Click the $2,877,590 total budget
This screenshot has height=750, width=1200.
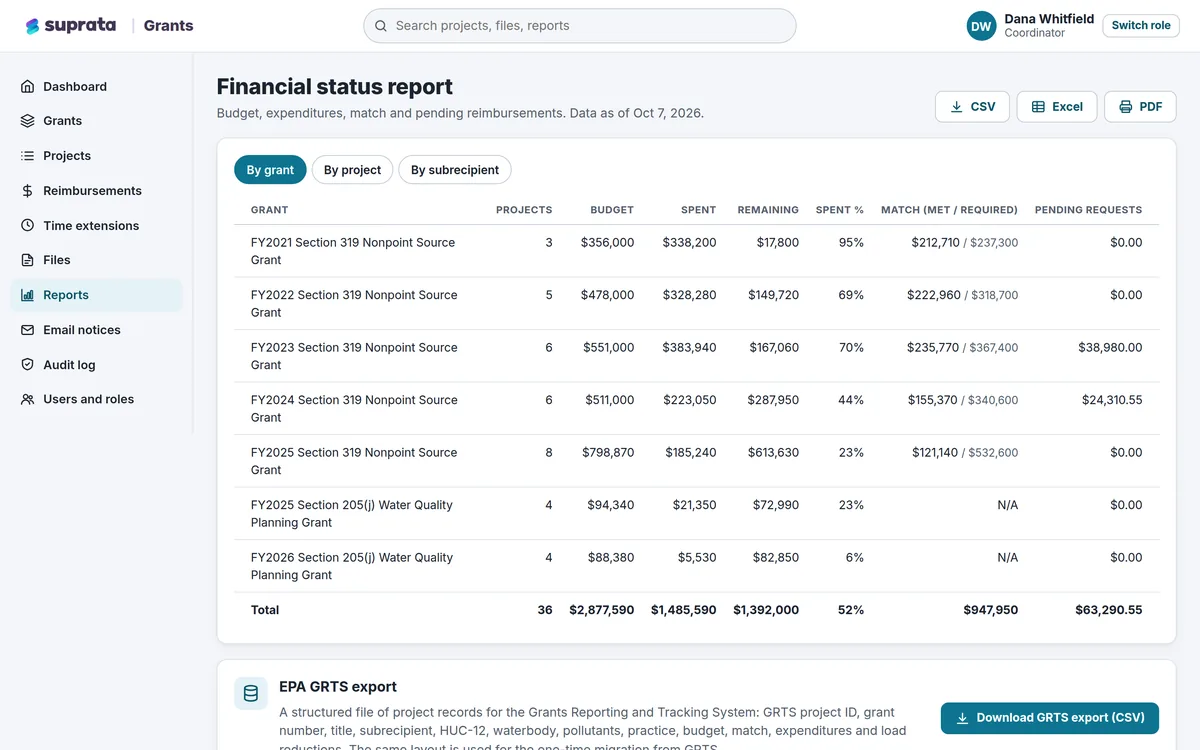tap(602, 610)
